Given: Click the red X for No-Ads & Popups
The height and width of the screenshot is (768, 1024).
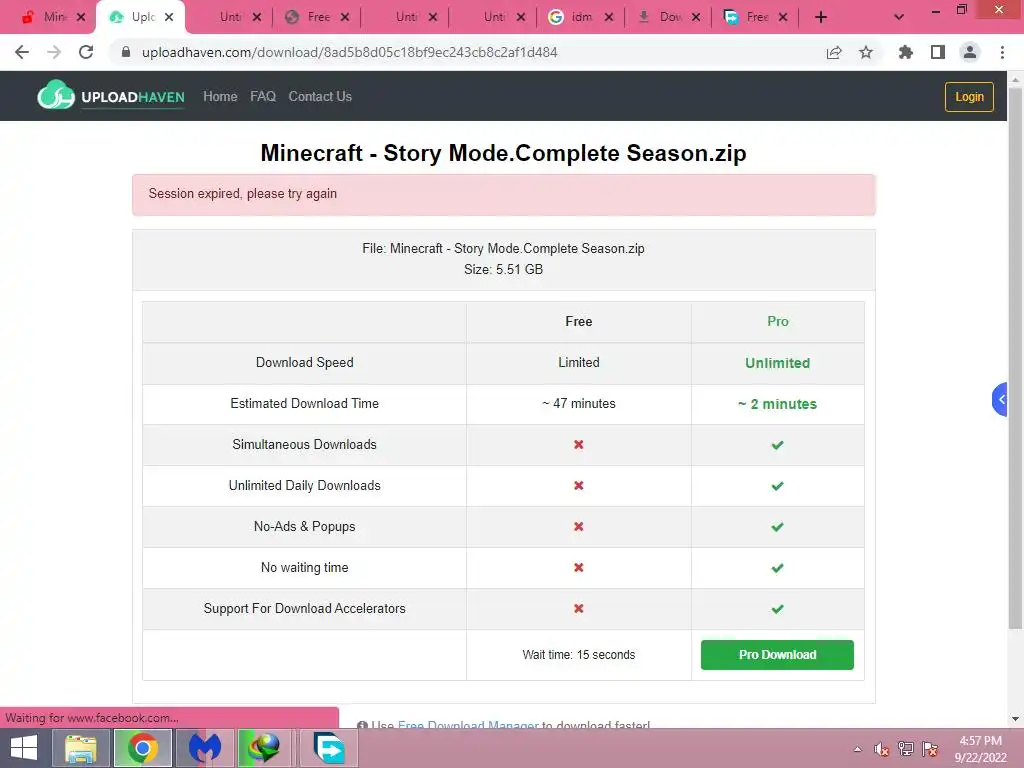Looking at the screenshot, I should [x=579, y=526].
